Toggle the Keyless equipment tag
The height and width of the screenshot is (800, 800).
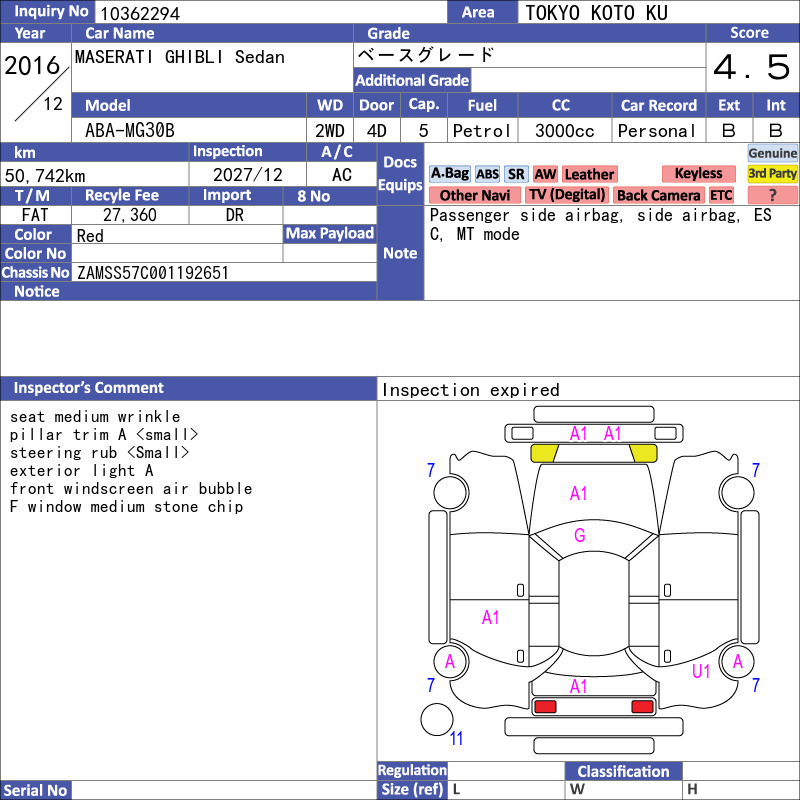point(698,173)
